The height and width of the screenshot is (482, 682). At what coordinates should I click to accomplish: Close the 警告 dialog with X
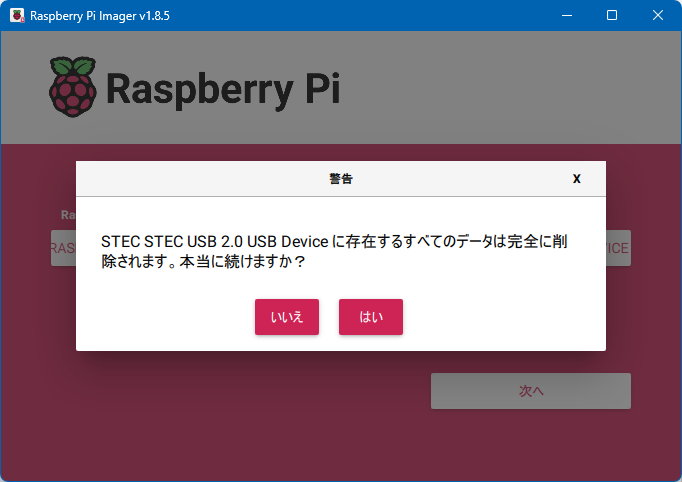pyautogui.click(x=577, y=179)
